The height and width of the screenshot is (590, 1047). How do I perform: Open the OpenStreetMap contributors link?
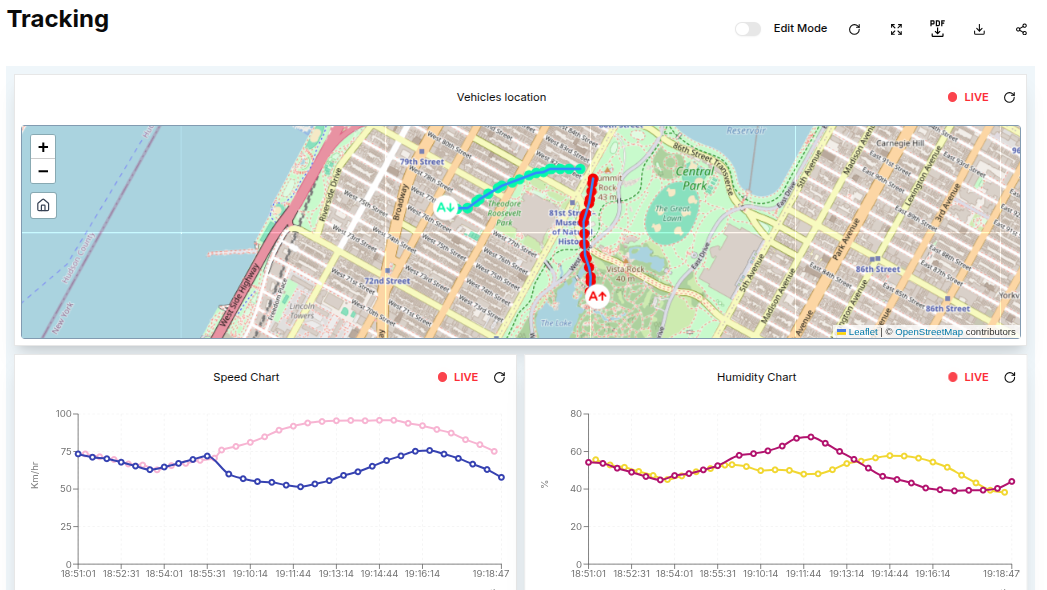tap(928, 332)
